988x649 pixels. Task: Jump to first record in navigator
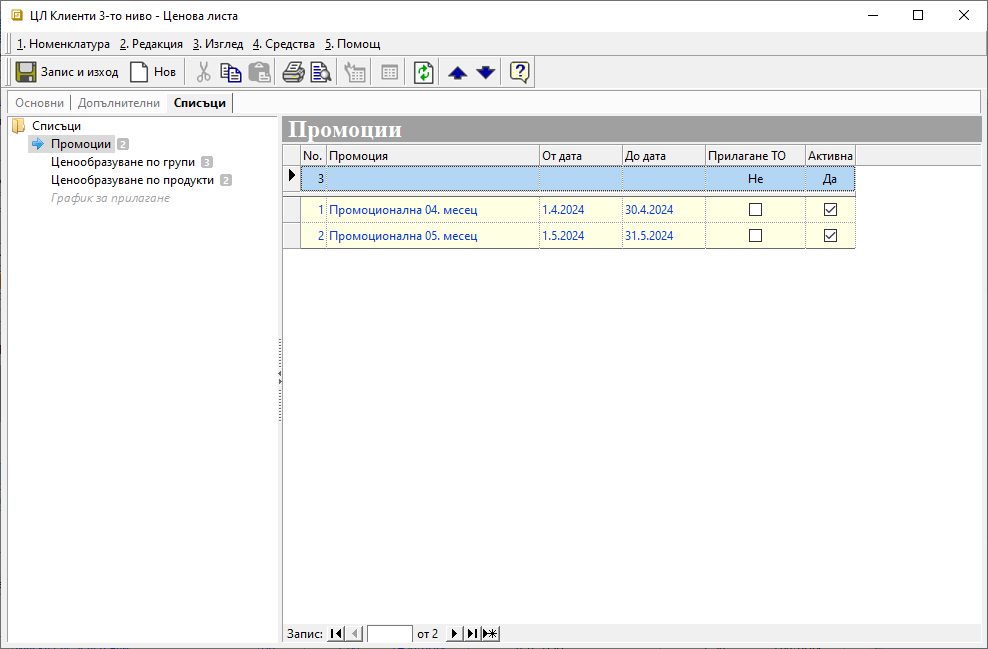click(x=335, y=634)
